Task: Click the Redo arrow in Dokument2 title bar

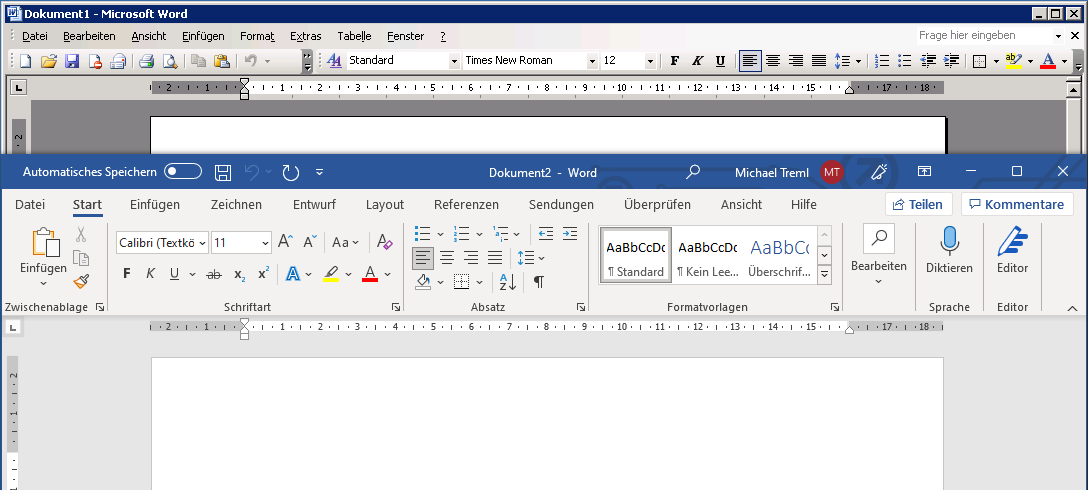Action: coord(291,172)
